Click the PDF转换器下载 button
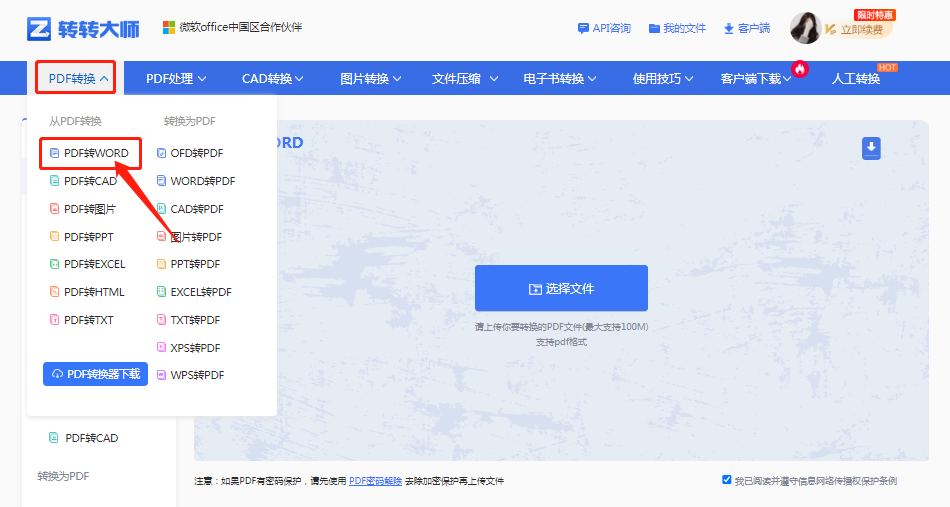 tap(95, 374)
